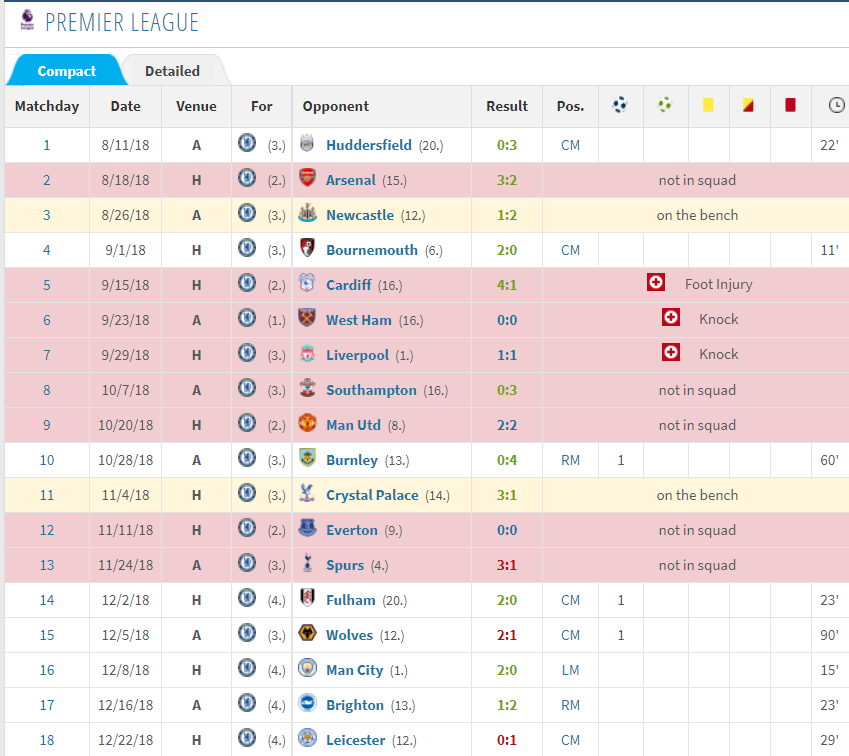The height and width of the screenshot is (756, 849).
Task: Click the Arsenal club crest
Action: (x=307, y=178)
